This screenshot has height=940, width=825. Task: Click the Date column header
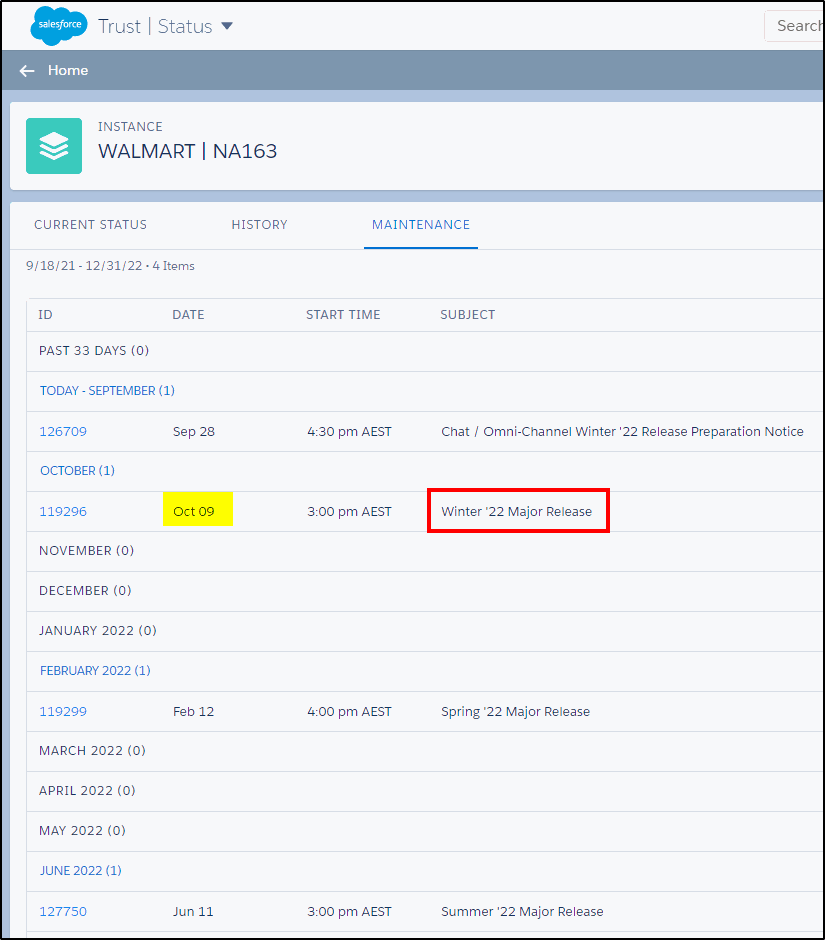point(188,315)
